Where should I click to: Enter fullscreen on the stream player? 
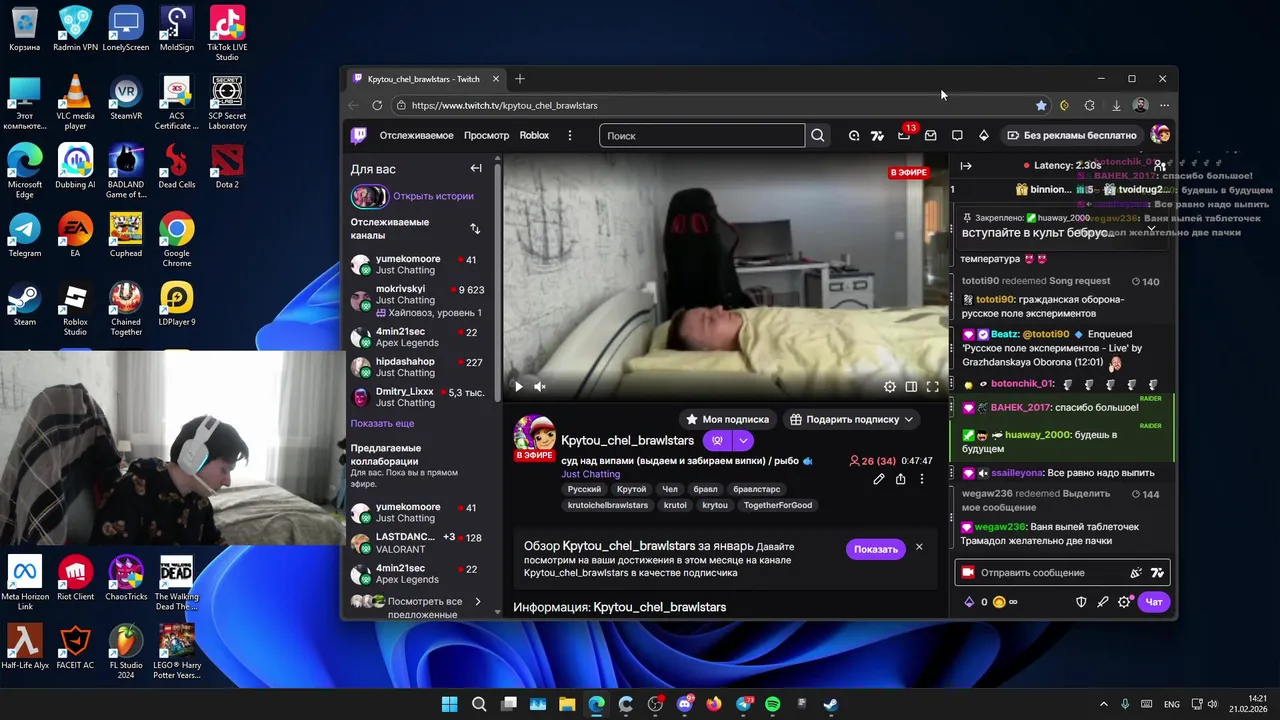[x=932, y=386]
